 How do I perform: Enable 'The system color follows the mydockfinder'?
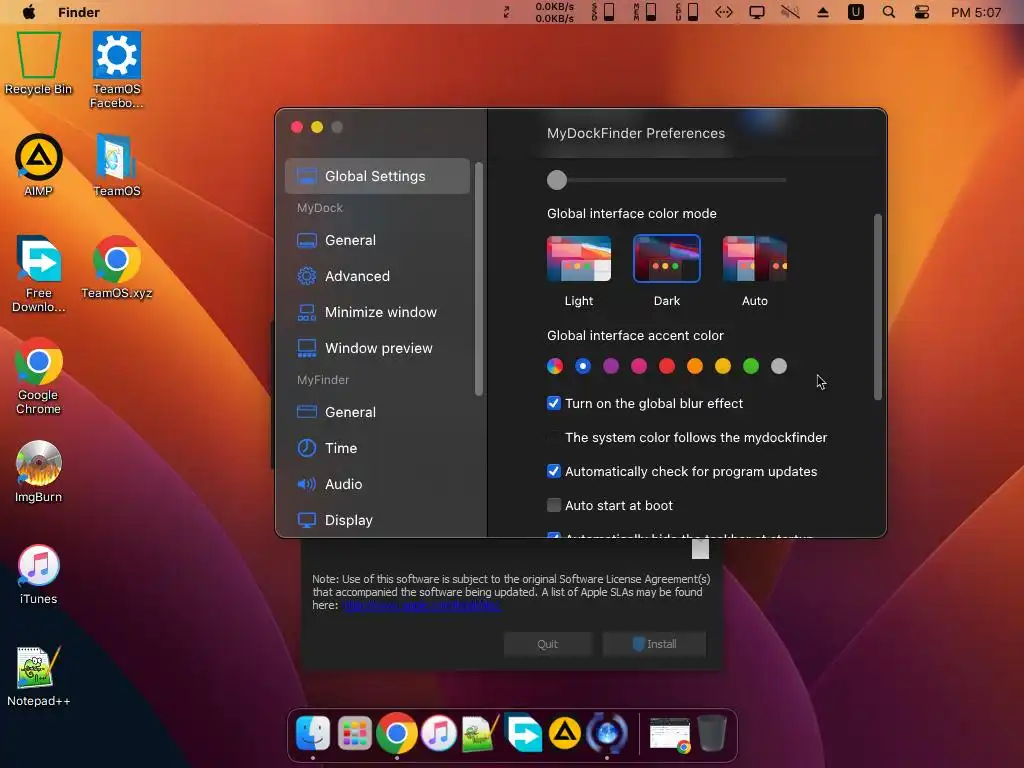tap(554, 437)
